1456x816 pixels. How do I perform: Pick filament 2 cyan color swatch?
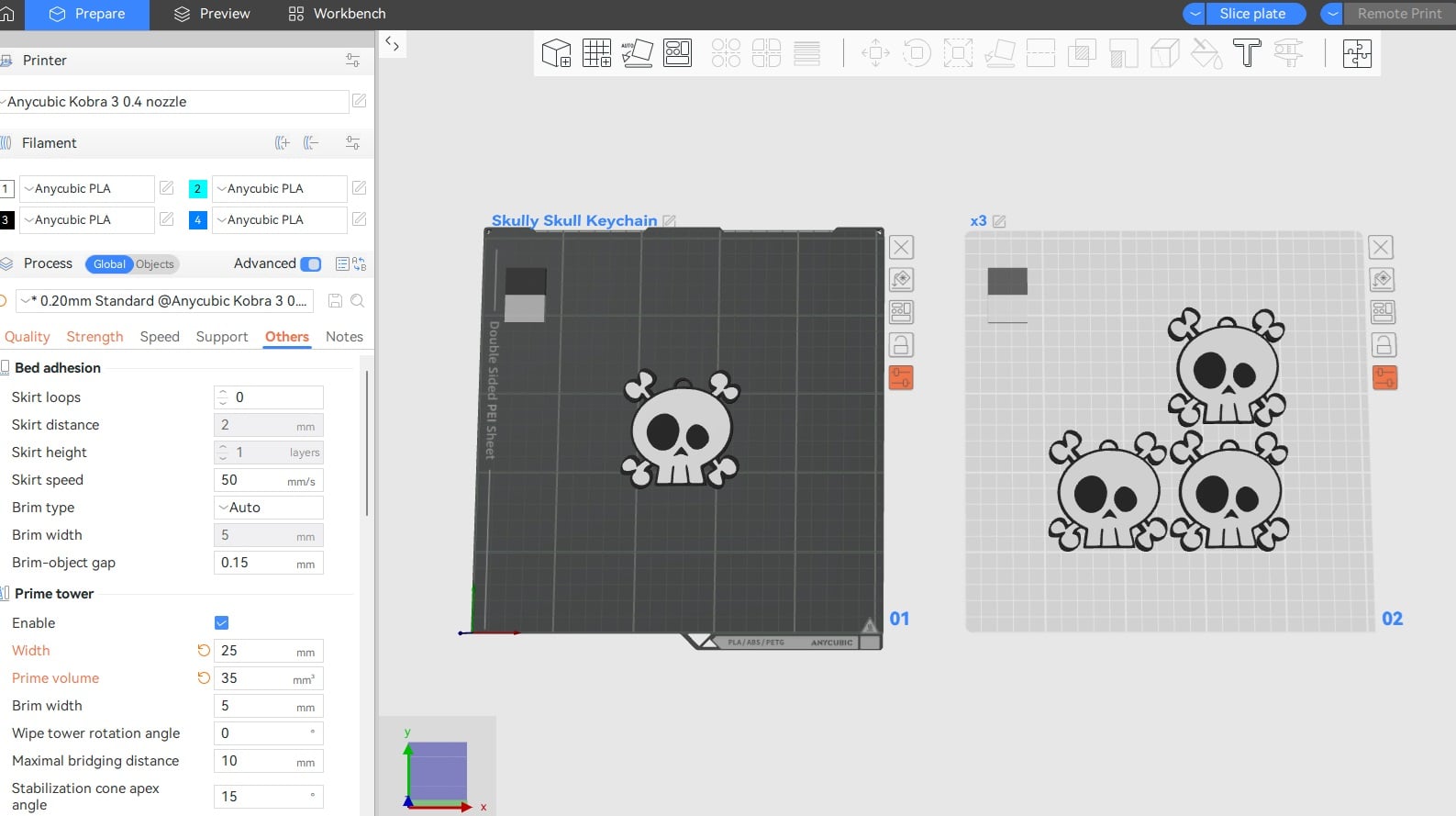click(197, 189)
